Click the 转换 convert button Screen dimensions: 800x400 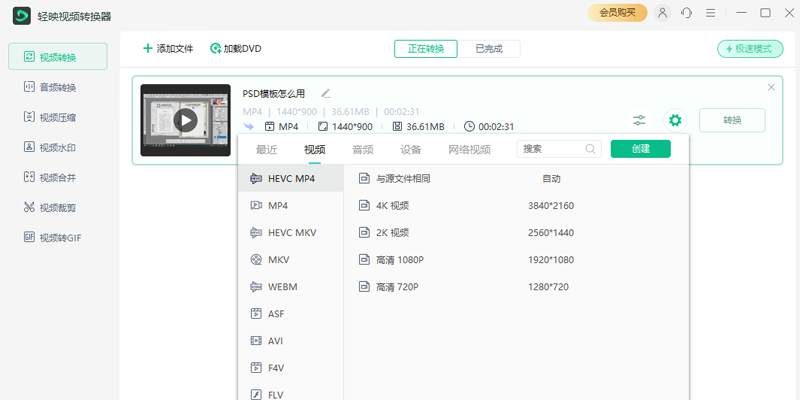[732, 120]
